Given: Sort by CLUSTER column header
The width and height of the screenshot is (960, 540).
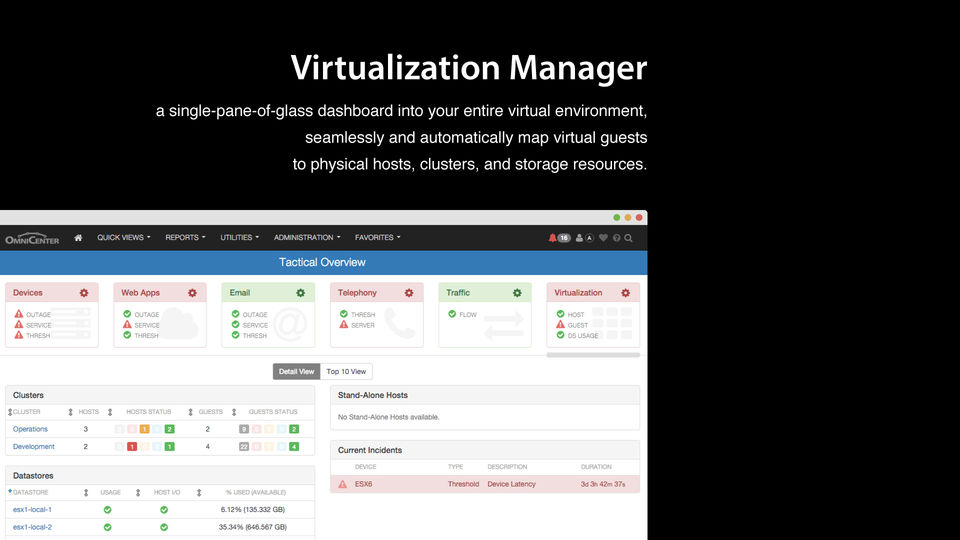Looking at the screenshot, I should coord(27,412).
